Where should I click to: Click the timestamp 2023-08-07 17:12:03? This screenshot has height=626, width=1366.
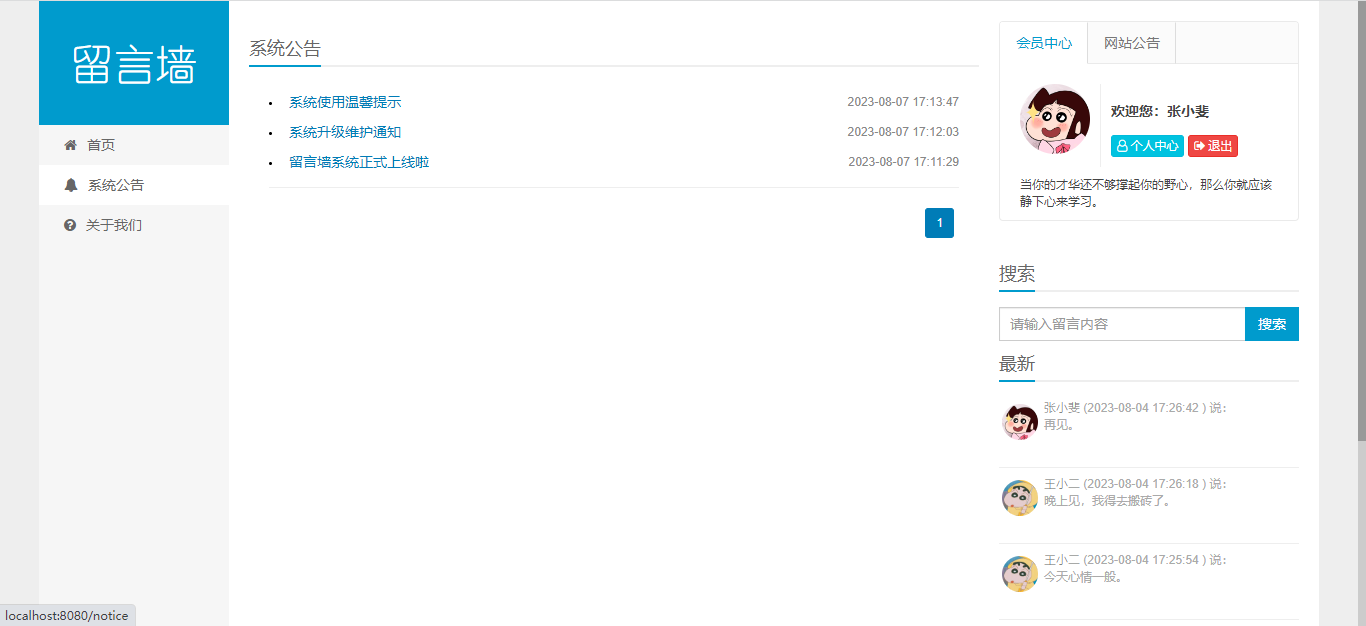[903, 132]
